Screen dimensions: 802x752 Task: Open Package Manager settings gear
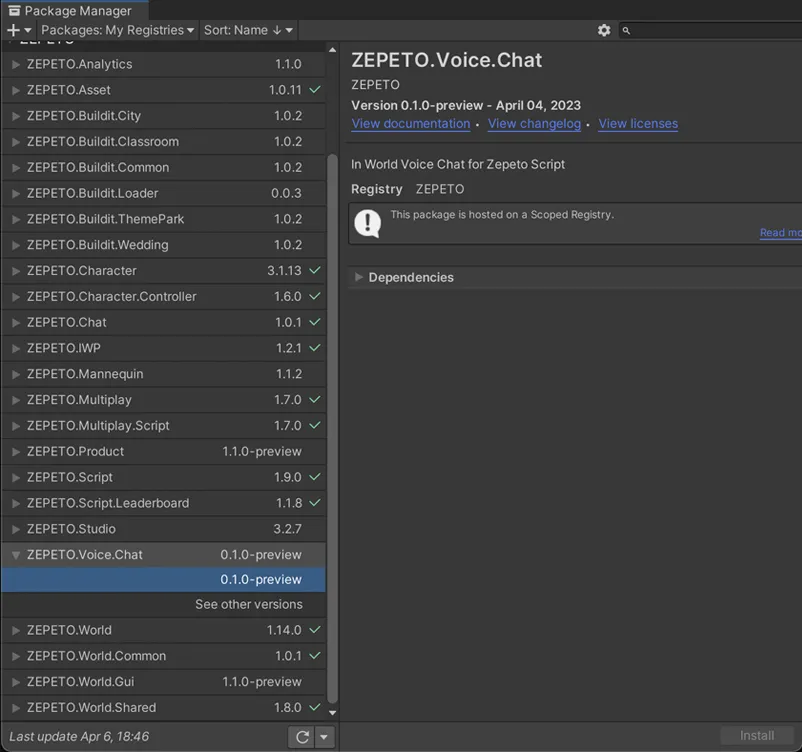tap(604, 30)
